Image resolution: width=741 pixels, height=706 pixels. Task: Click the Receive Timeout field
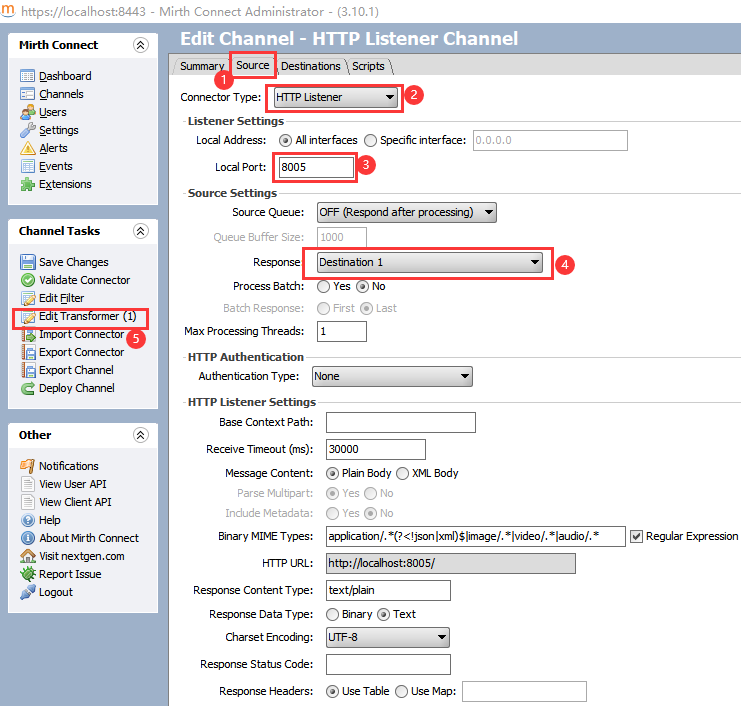click(376, 449)
